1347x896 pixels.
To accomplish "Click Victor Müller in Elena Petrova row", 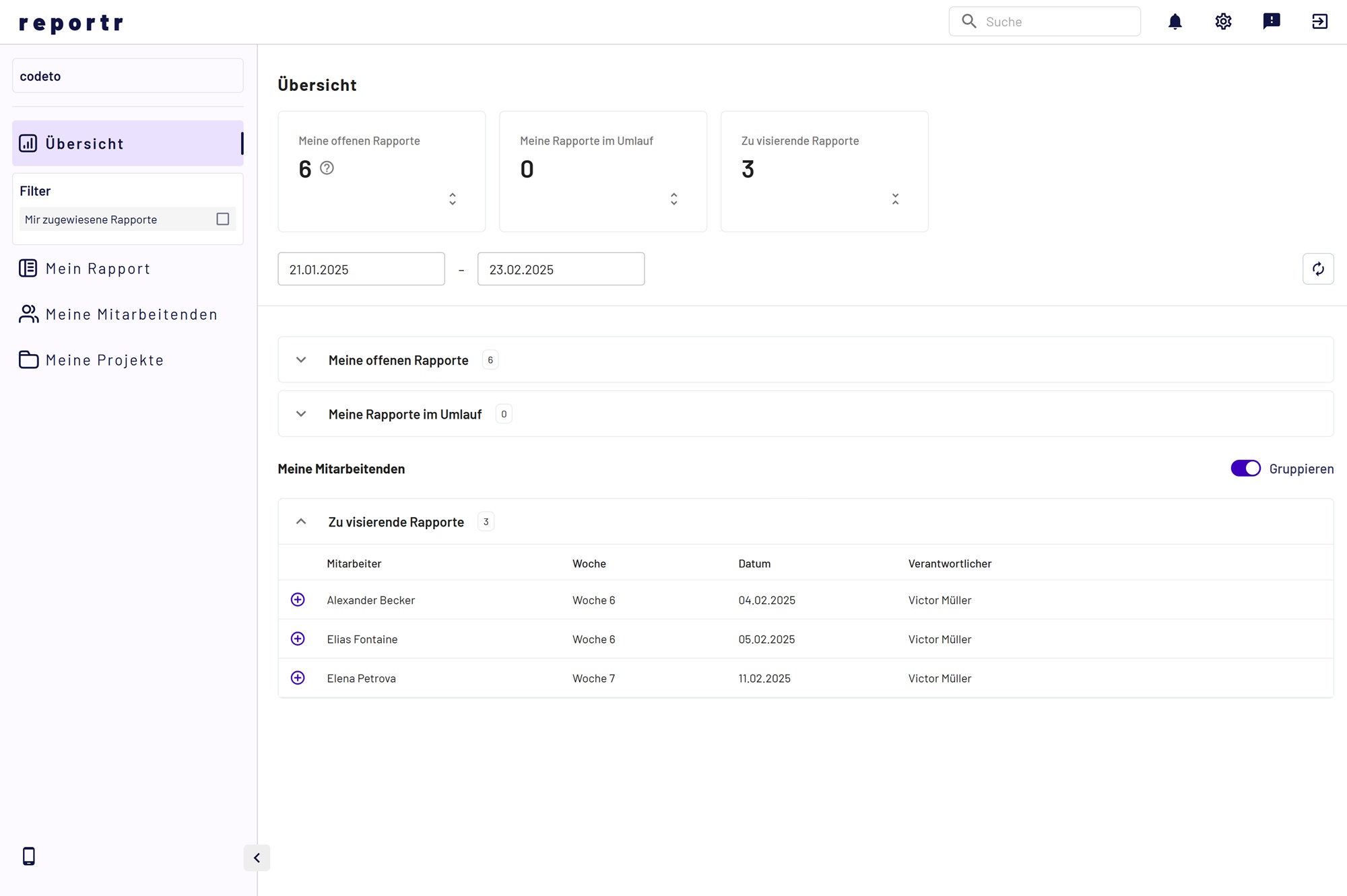I will pyautogui.click(x=940, y=678).
